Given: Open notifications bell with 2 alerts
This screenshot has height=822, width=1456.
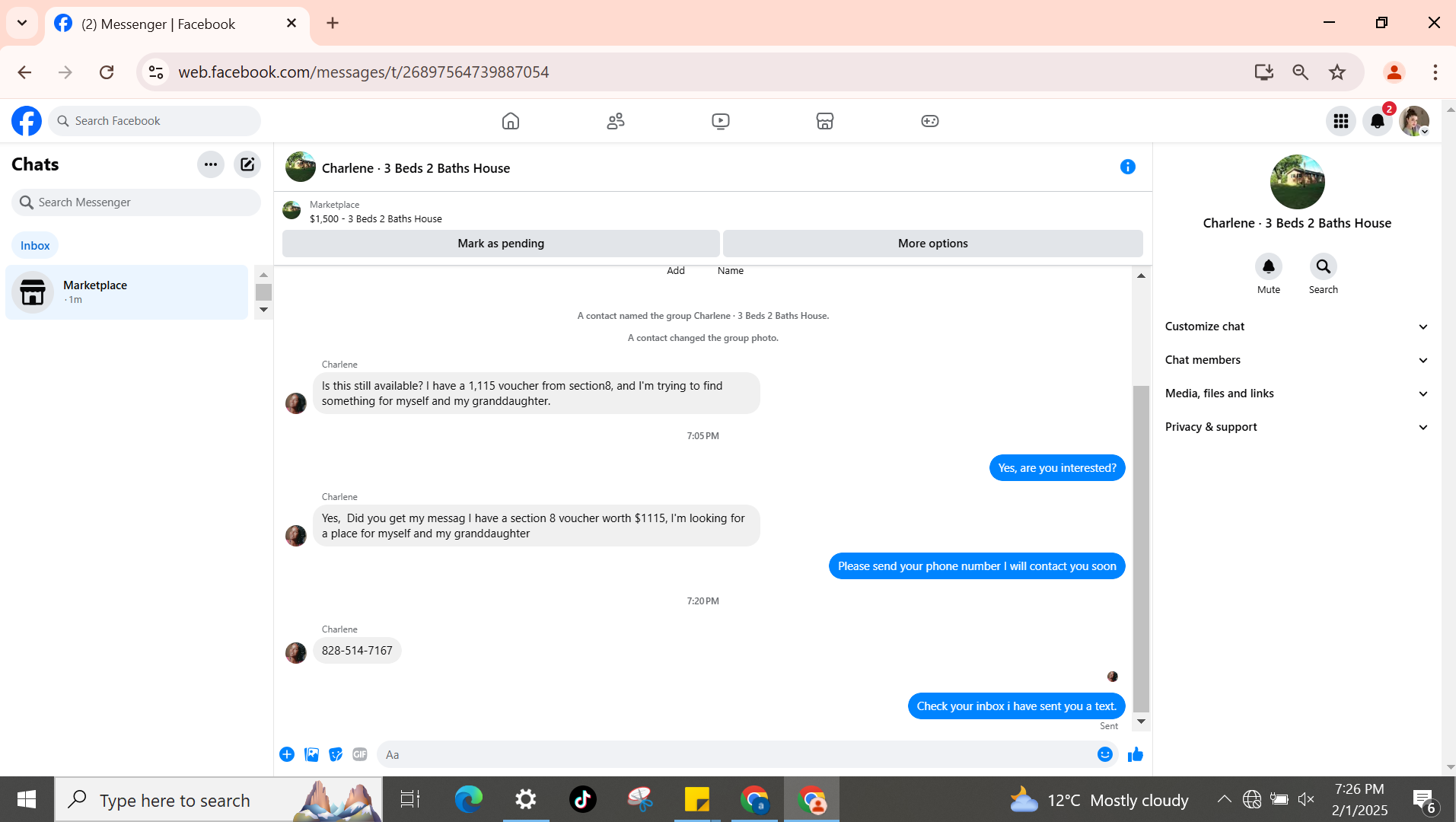Looking at the screenshot, I should tap(1378, 121).
